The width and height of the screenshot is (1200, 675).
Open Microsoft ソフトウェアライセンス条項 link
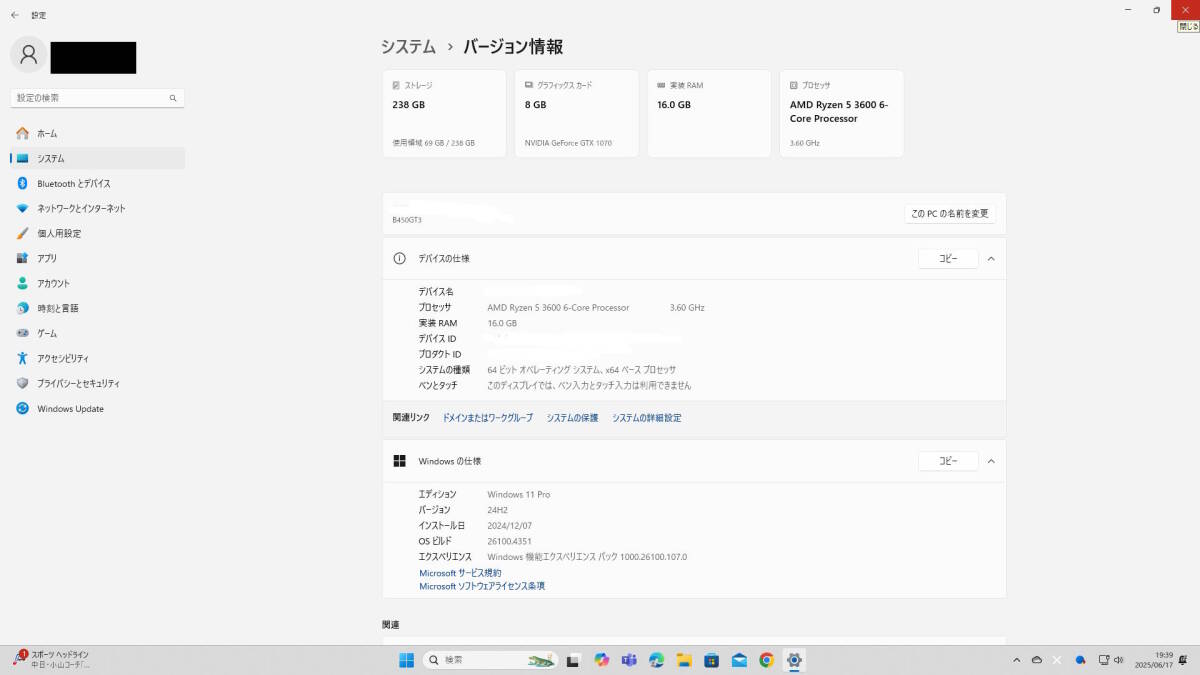482,586
